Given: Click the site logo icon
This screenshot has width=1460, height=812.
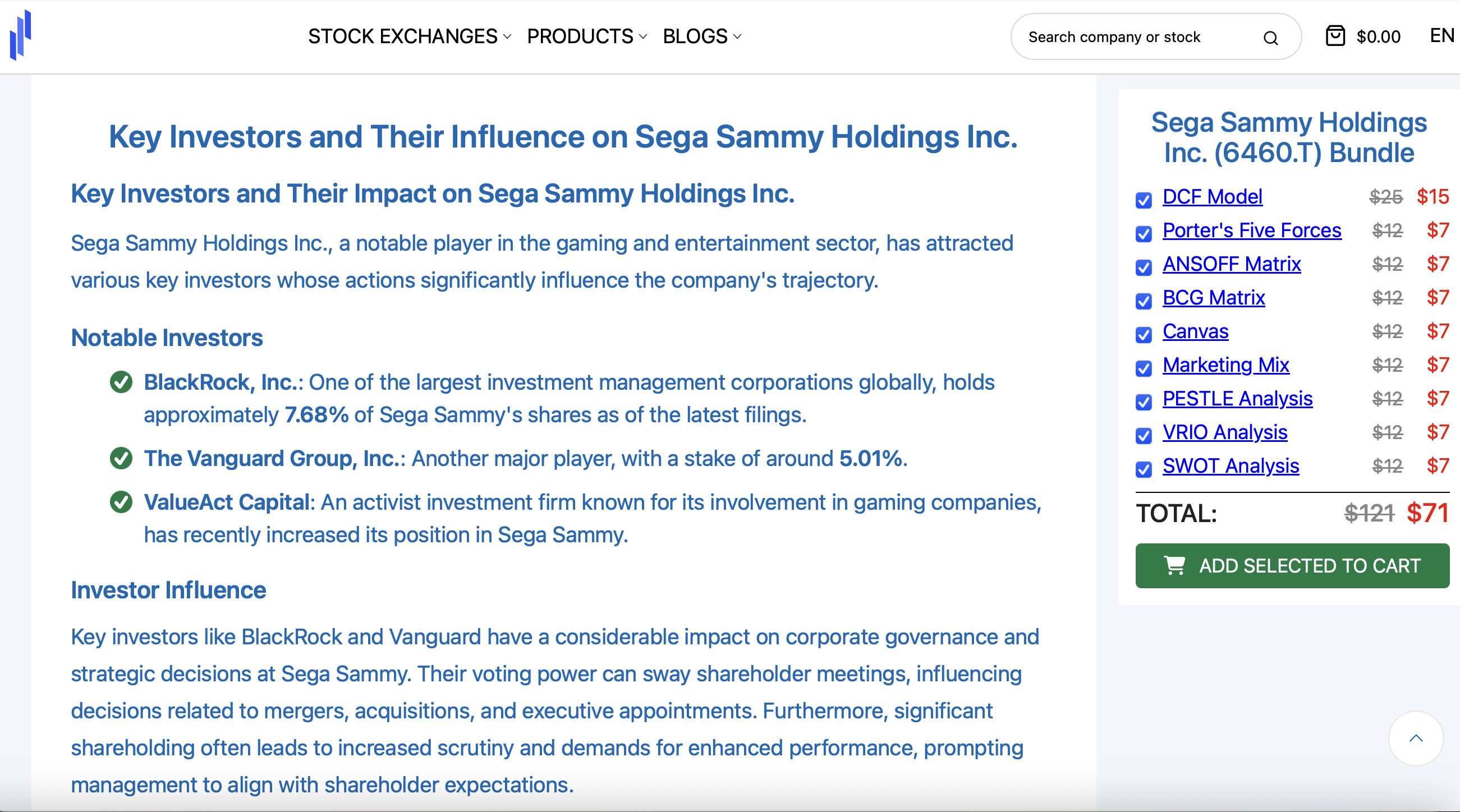Looking at the screenshot, I should (20, 35).
